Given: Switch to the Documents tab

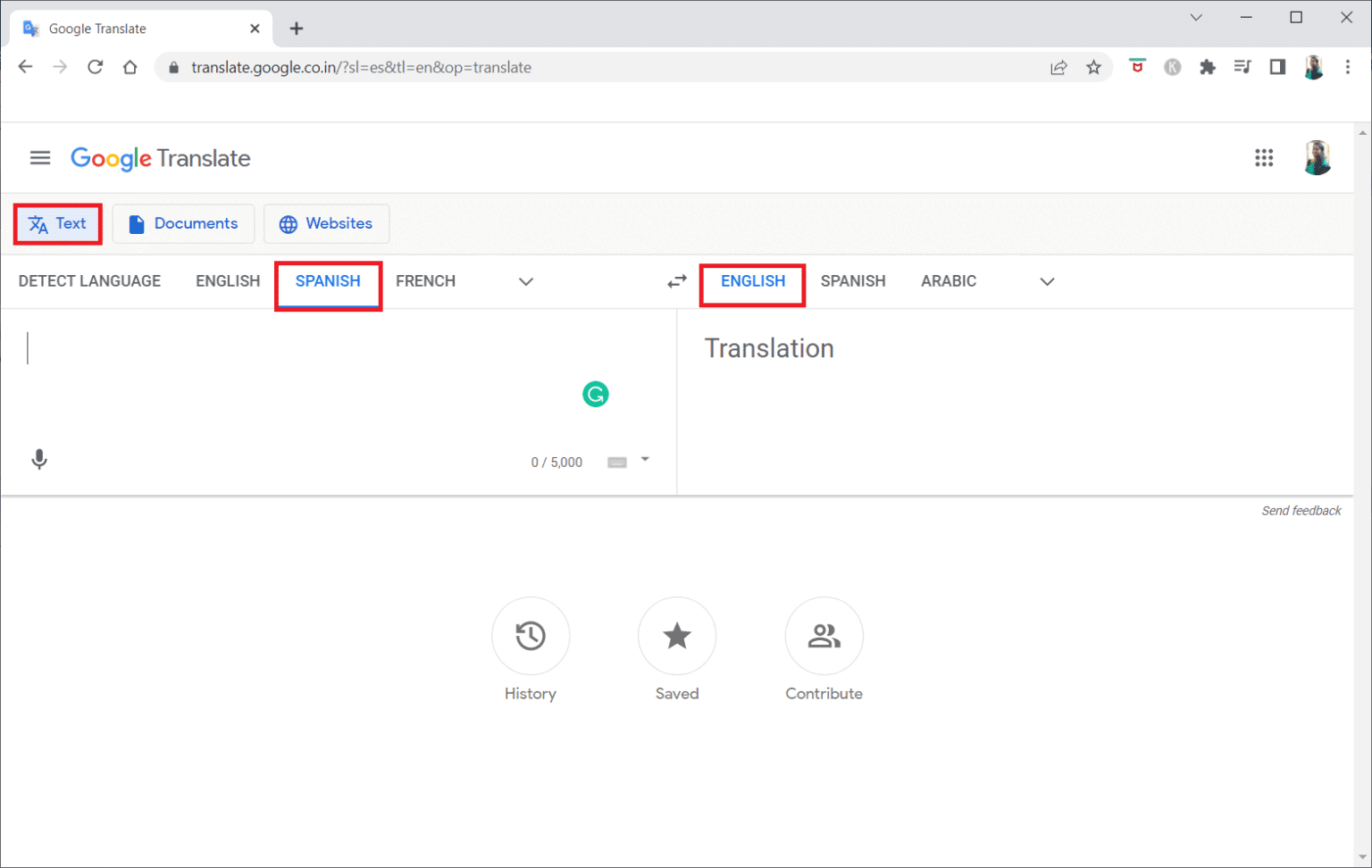Looking at the screenshot, I should tap(183, 223).
